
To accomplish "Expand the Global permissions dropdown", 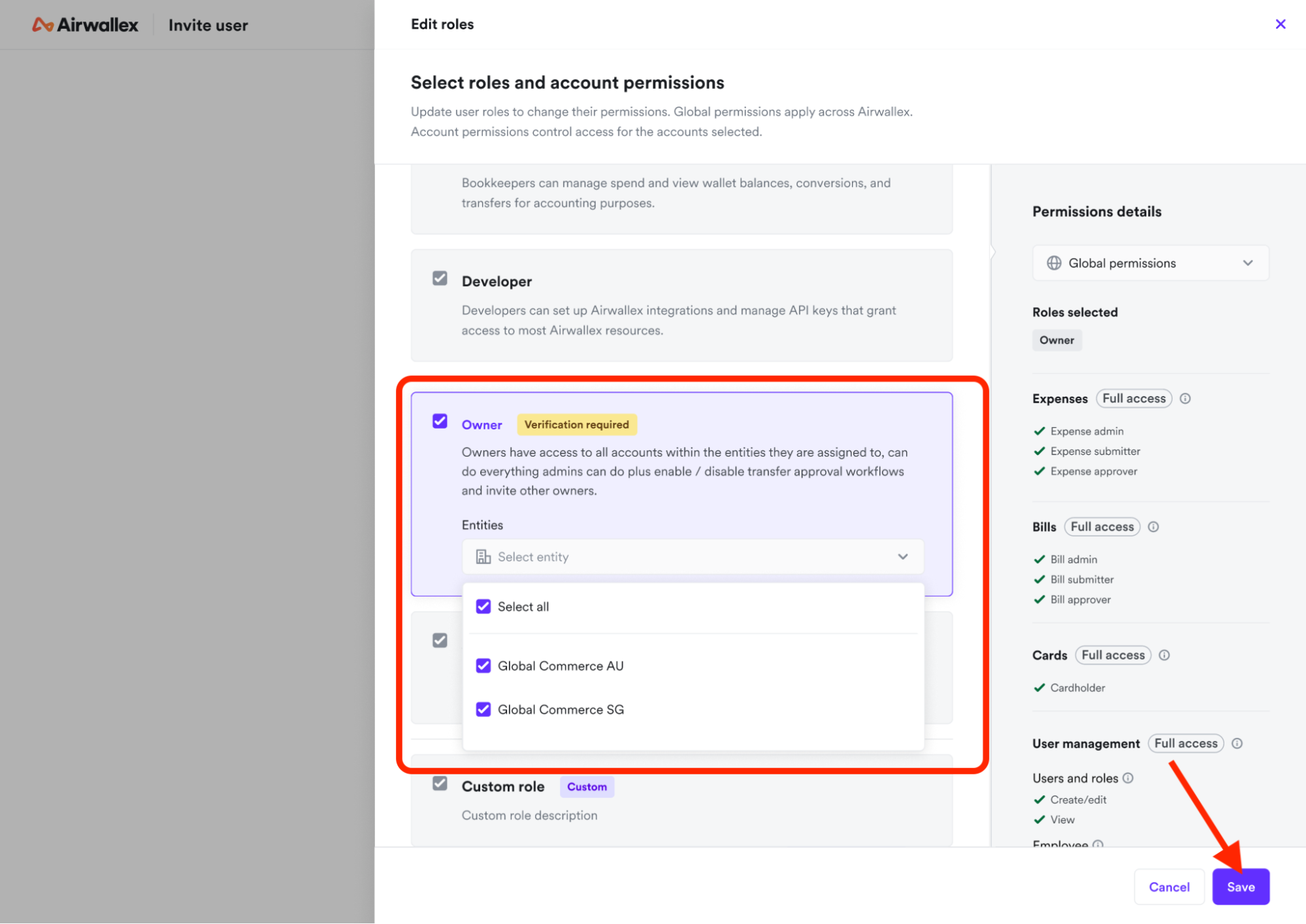I will [x=1247, y=263].
